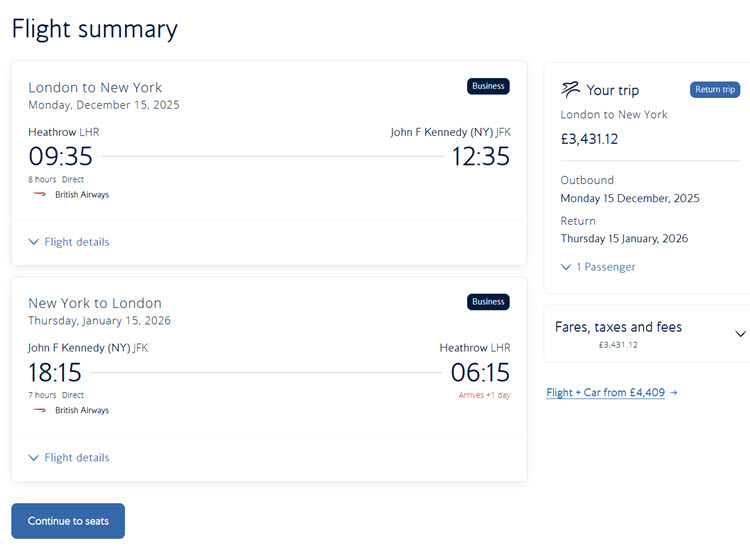Expand Flight details for London to New York
This screenshot has height=553, width=750.
coord(69,242)
